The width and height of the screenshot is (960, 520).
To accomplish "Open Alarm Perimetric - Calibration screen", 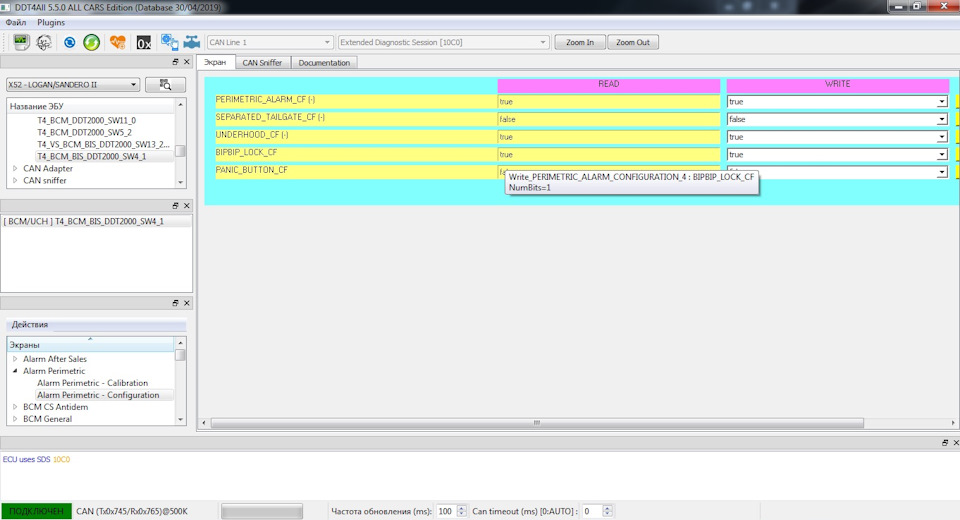I will (92, 383).
